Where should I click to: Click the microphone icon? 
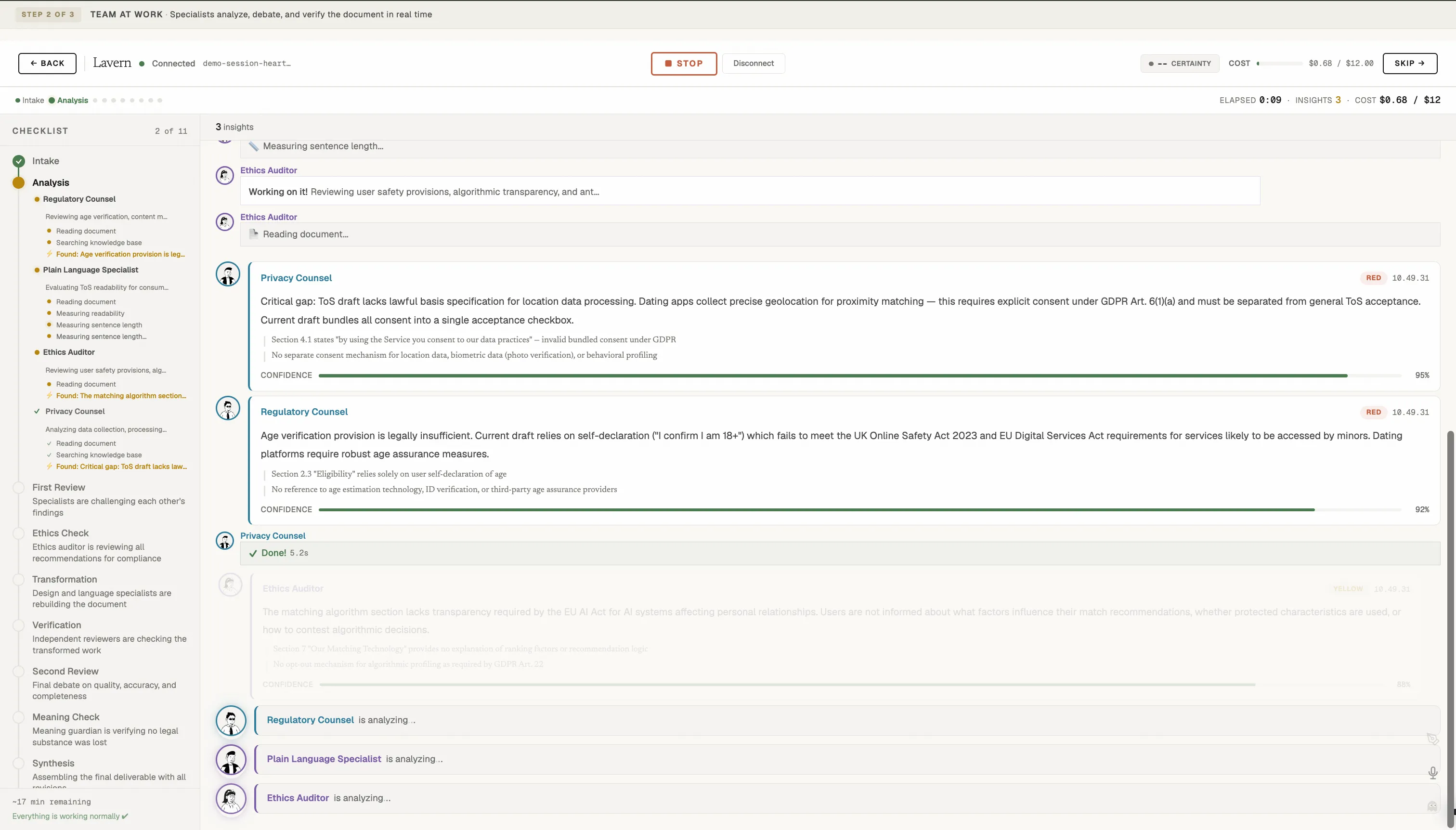(x=1432, y=772)
